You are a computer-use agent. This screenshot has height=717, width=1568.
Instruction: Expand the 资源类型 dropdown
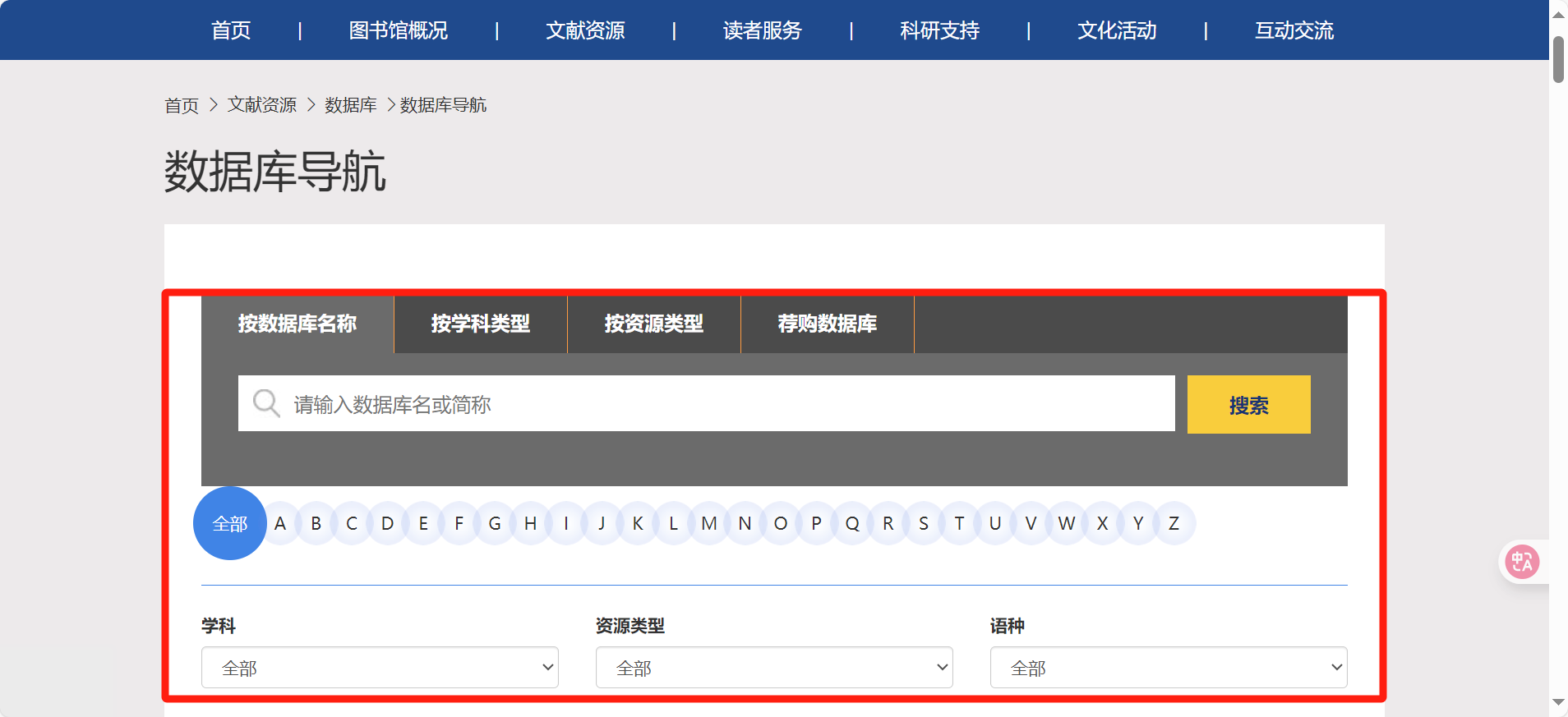pyautogui.click(x=773, y=668)
